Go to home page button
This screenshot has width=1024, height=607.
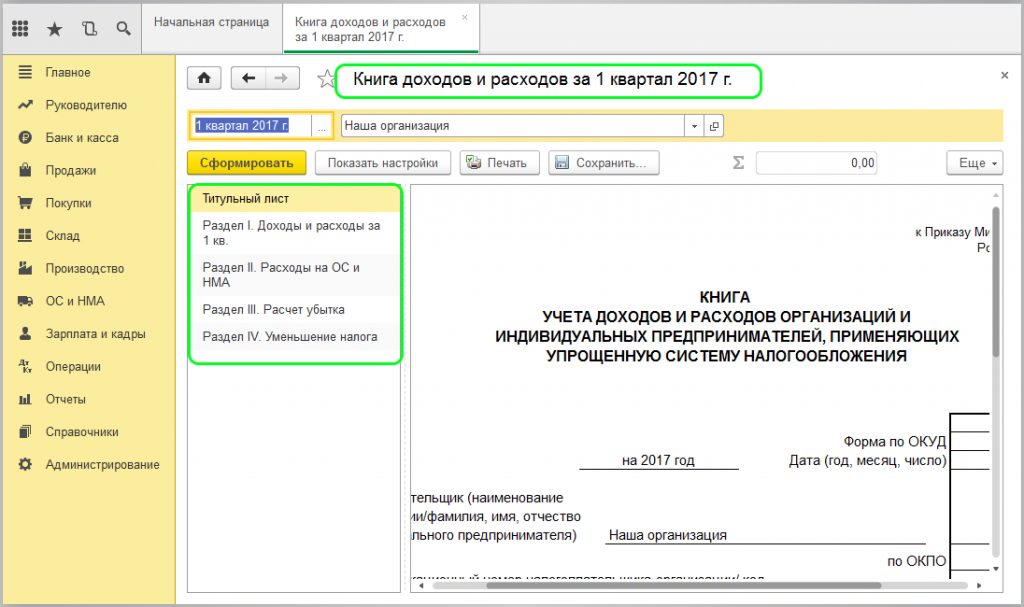point(204,79)
